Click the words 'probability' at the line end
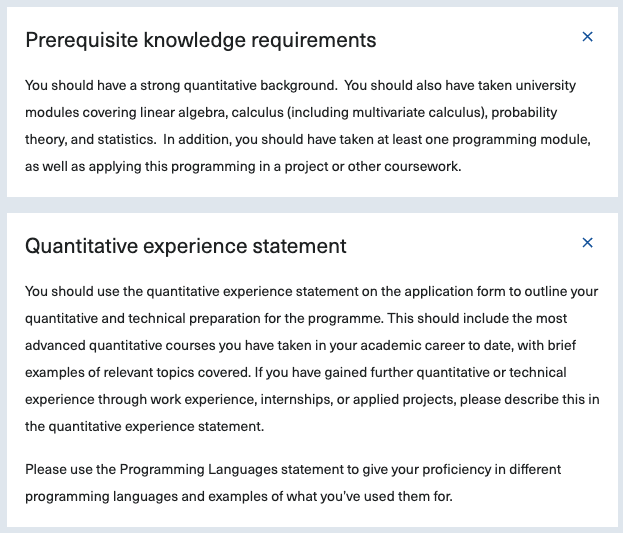Viewport: 623px width, 533px height. tap(524, 112)
